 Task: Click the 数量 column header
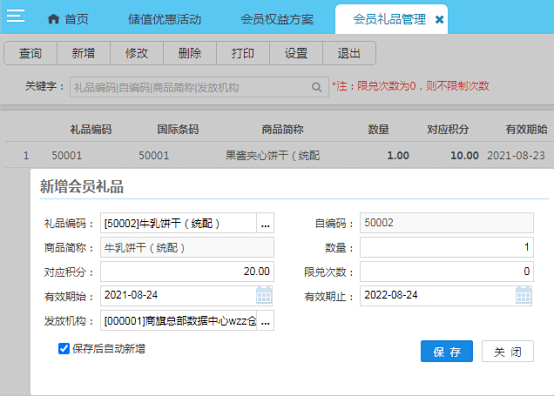[x=378, y=129]
